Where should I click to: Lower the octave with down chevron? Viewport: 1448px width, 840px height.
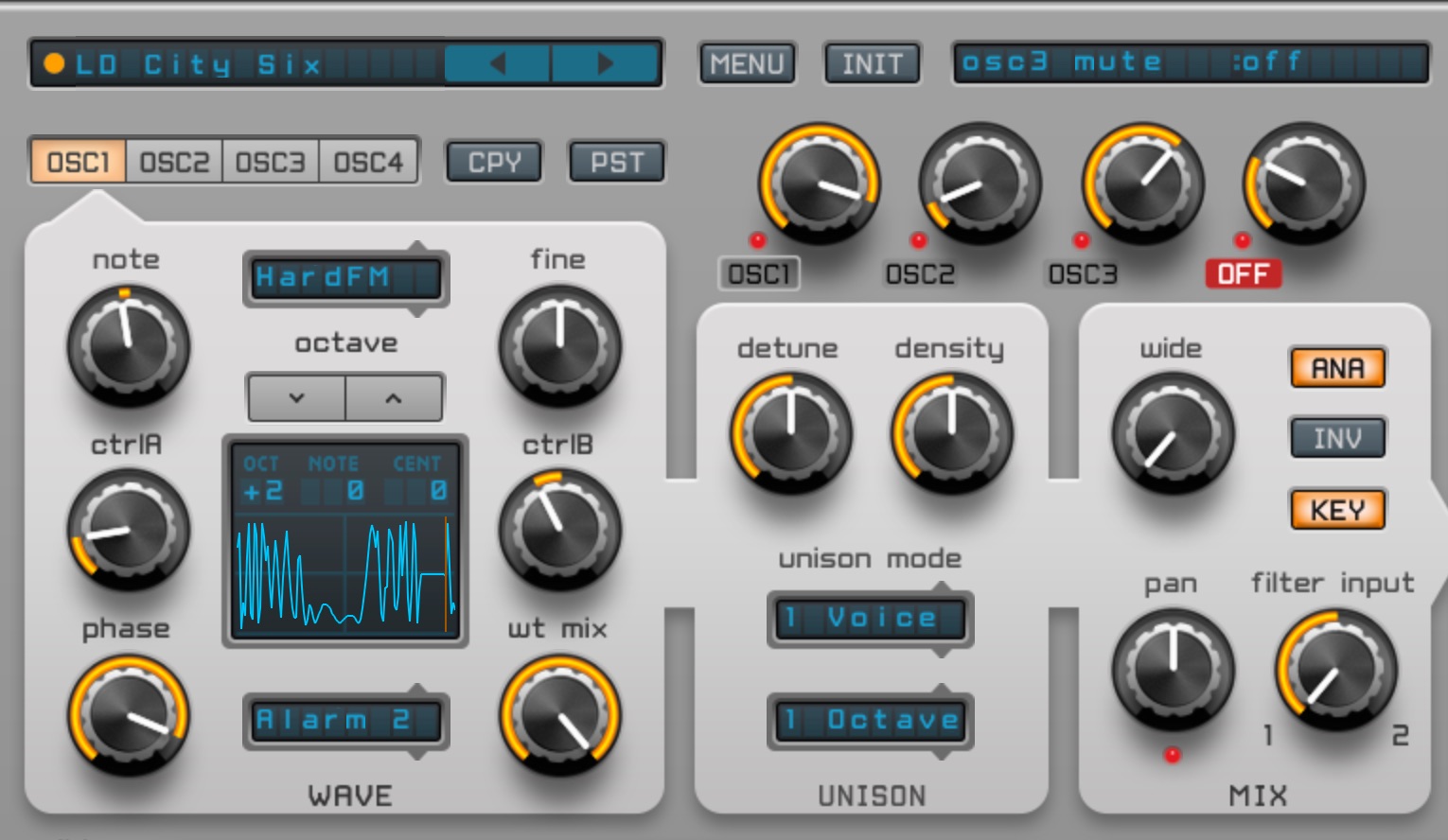coord(296,397)
